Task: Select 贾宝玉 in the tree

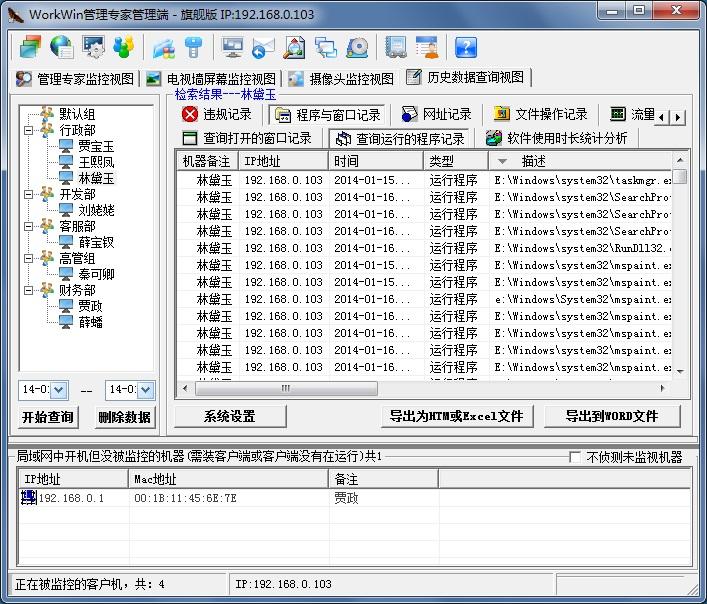Action: [96, 146]
